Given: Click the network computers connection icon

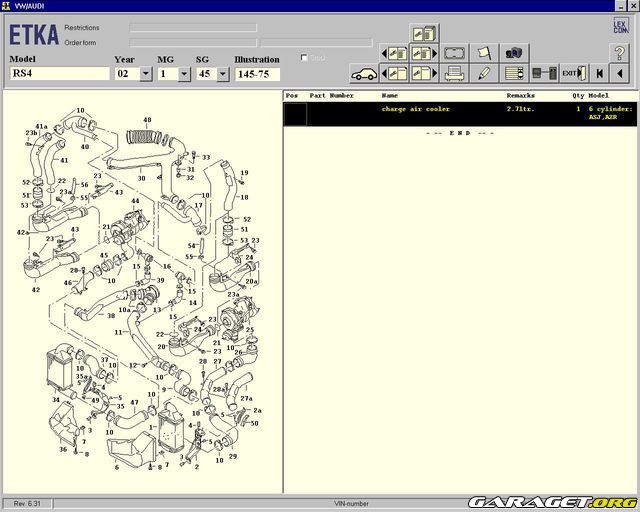Looking at the screenshot, I should click(x=545, y=73).
